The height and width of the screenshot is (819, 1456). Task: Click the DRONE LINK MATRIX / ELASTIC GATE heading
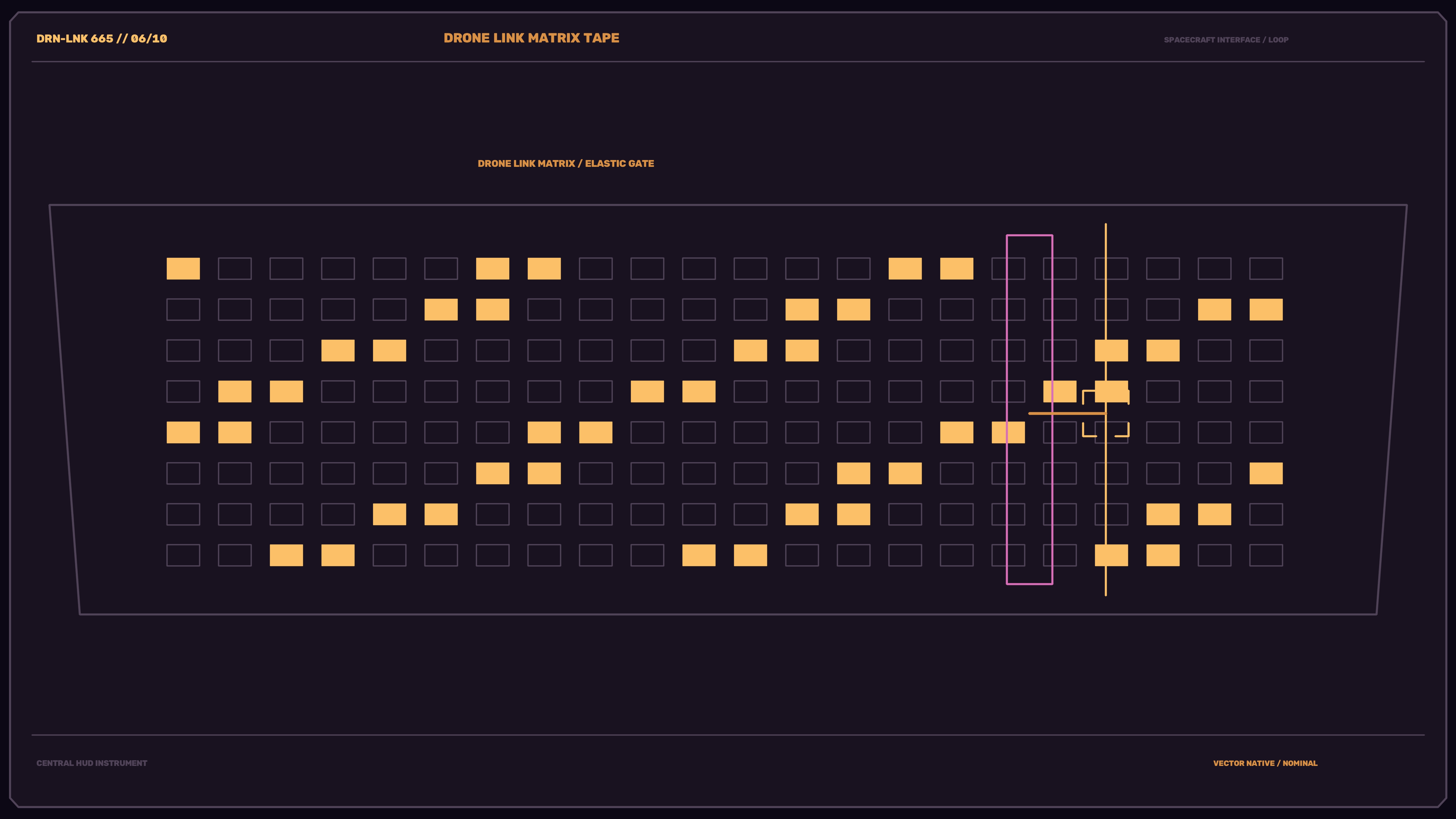566,163
